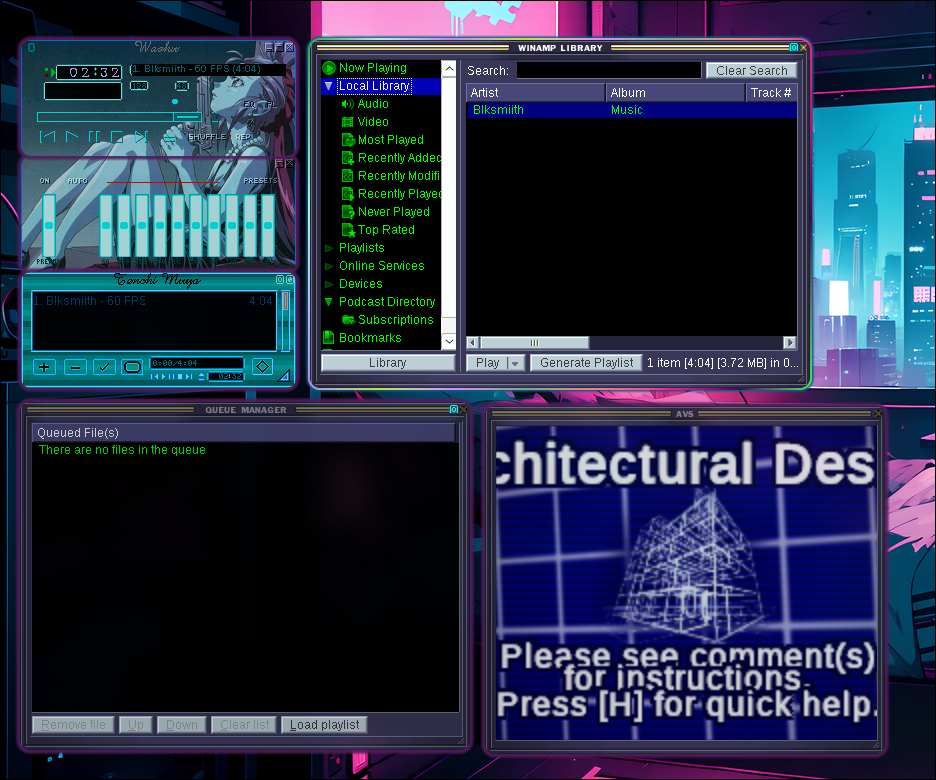Expand the Playlists tree node
Screen dimensions: 936x780
point(329,248)
